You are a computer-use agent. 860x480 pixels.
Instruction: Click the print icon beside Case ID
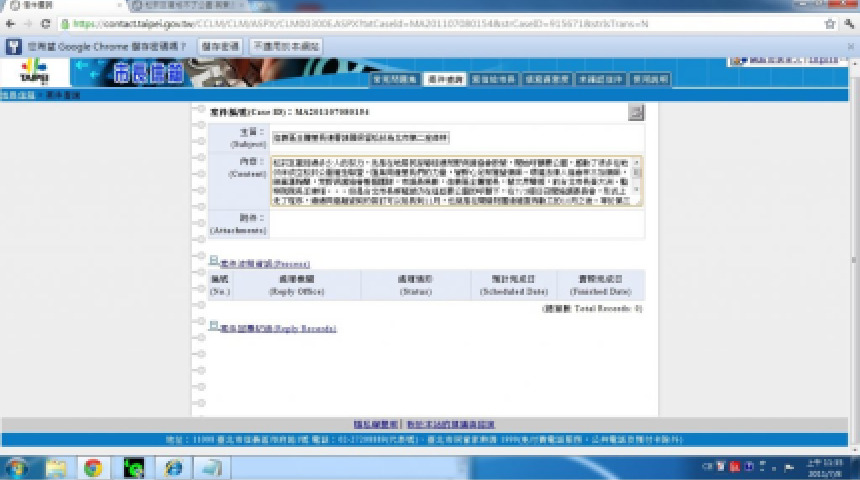pos(635,112)
